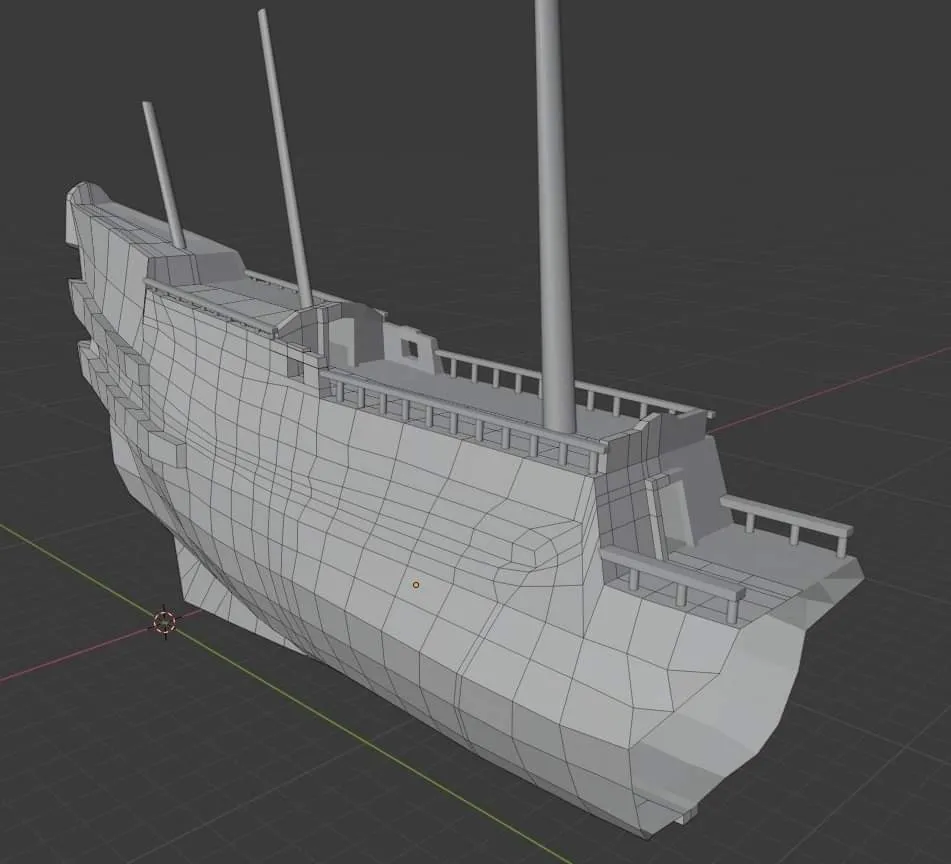Click the 3D cursor crosshair on the grid

click(x=164, y=621)
